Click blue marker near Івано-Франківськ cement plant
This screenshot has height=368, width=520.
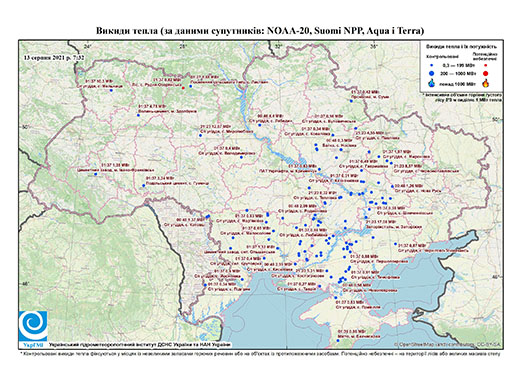95,174
